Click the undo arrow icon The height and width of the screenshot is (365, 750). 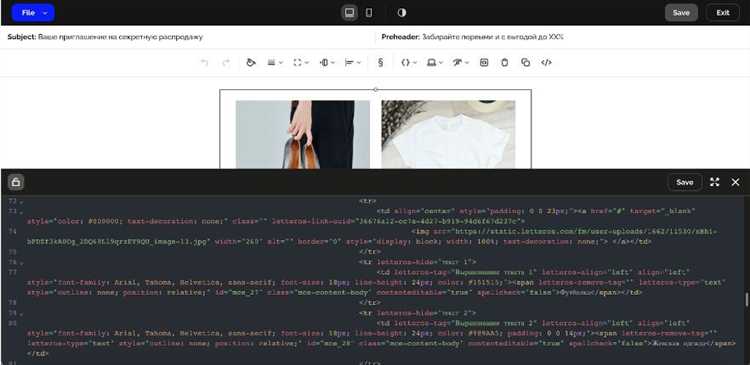pyautogui.click(x=204, y=63)
